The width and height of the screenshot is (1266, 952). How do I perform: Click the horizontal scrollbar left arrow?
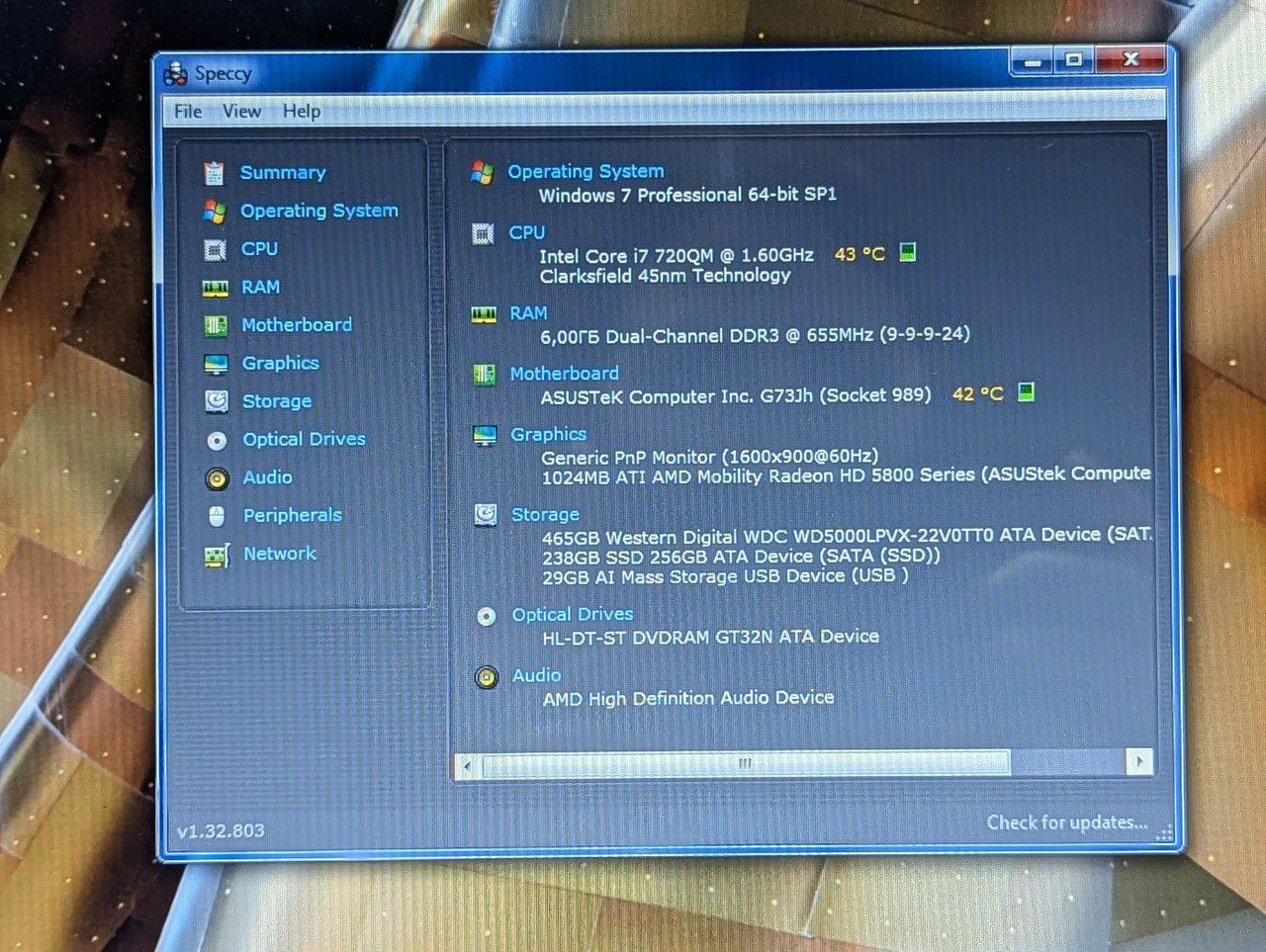(x=468, y=765)
